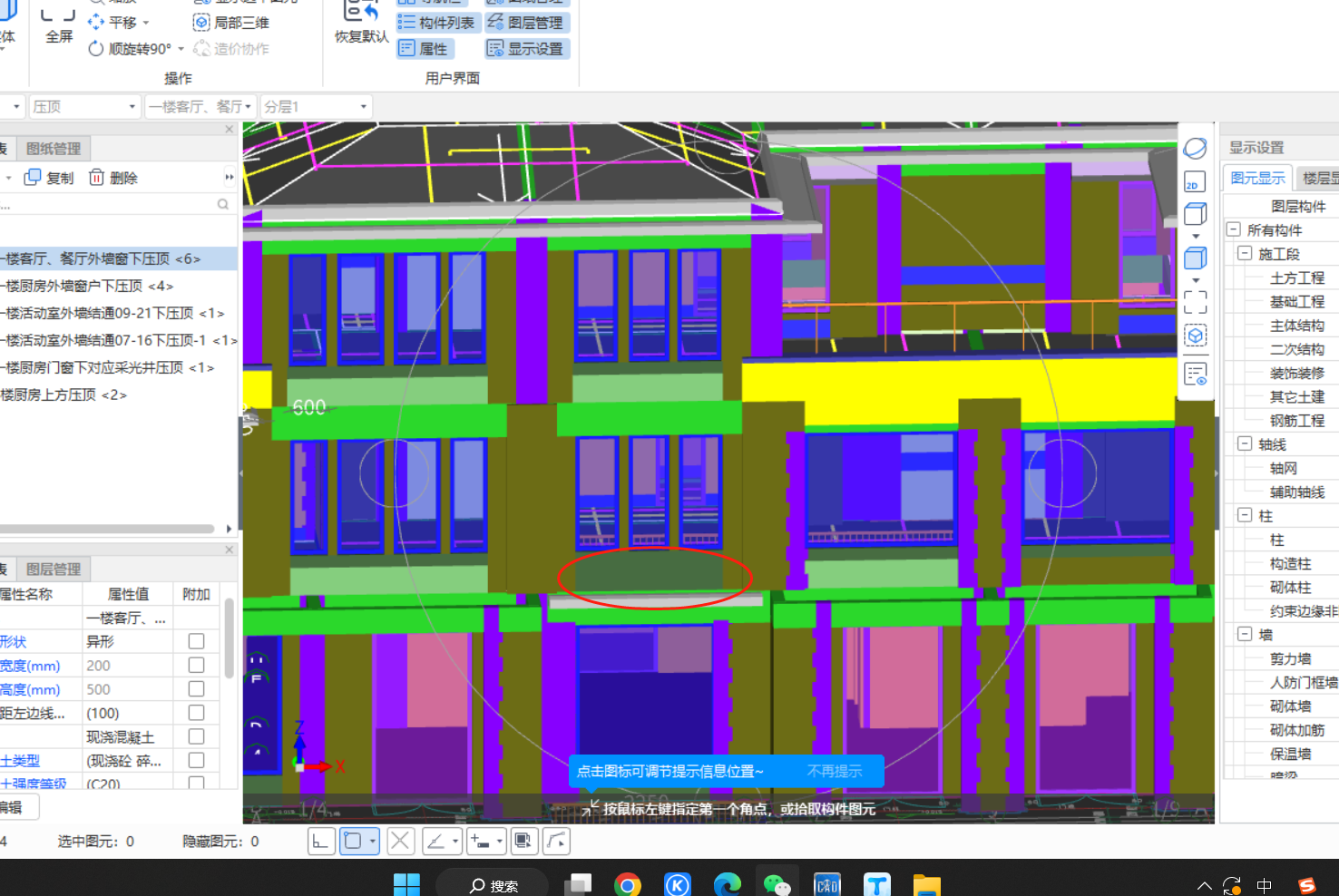Toggle the 属性 properties panel

click(x=425, y=49)
